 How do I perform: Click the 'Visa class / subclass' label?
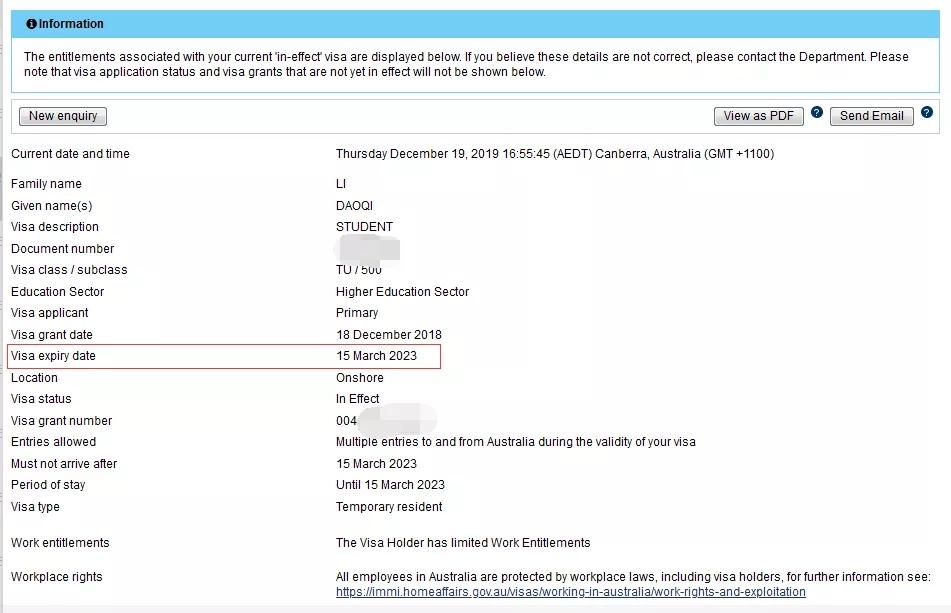pos(69,270)
